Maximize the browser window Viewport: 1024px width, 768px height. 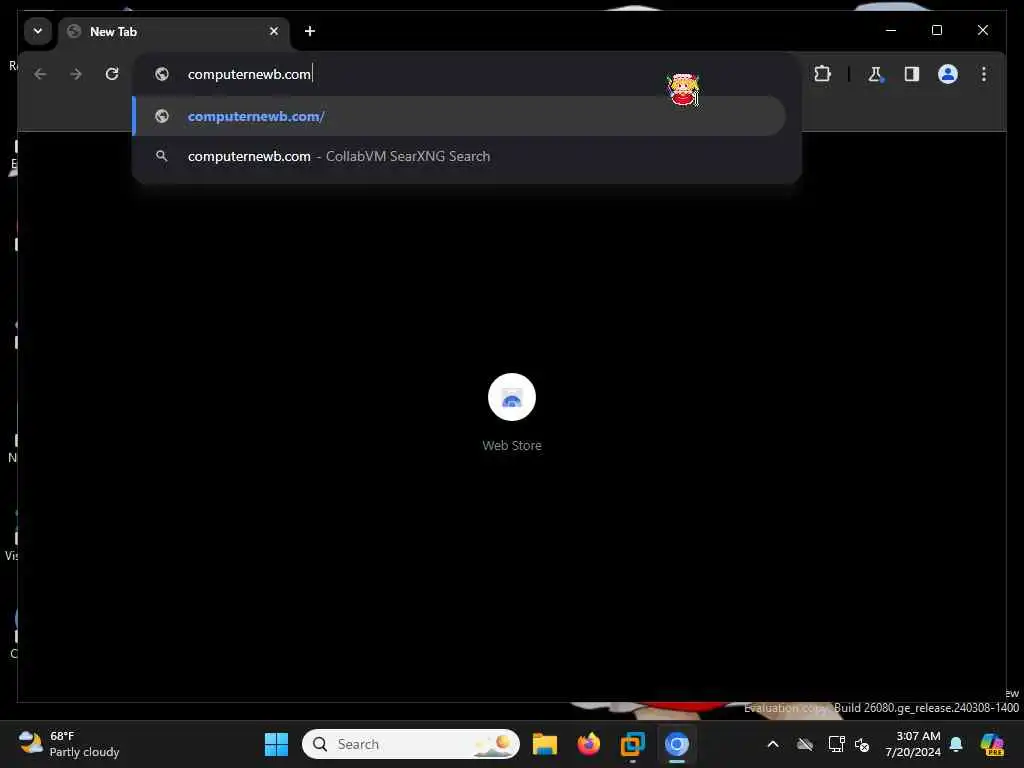[x=936, y=30]
